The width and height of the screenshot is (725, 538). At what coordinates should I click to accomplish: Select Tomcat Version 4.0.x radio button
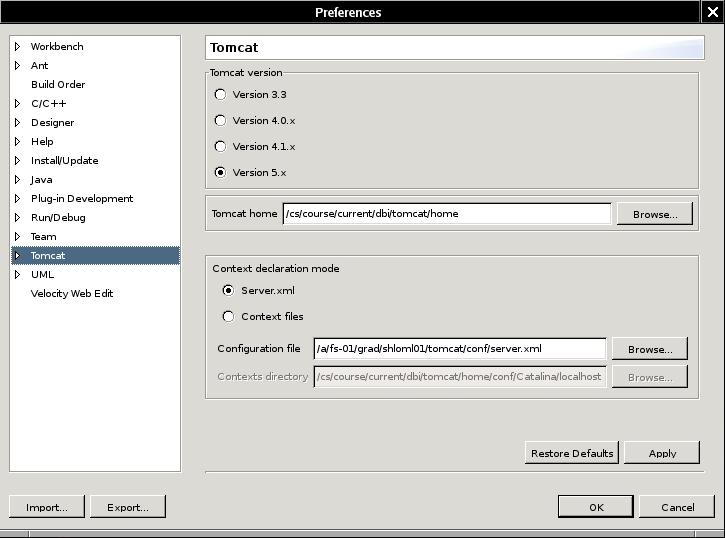(221, 121)
